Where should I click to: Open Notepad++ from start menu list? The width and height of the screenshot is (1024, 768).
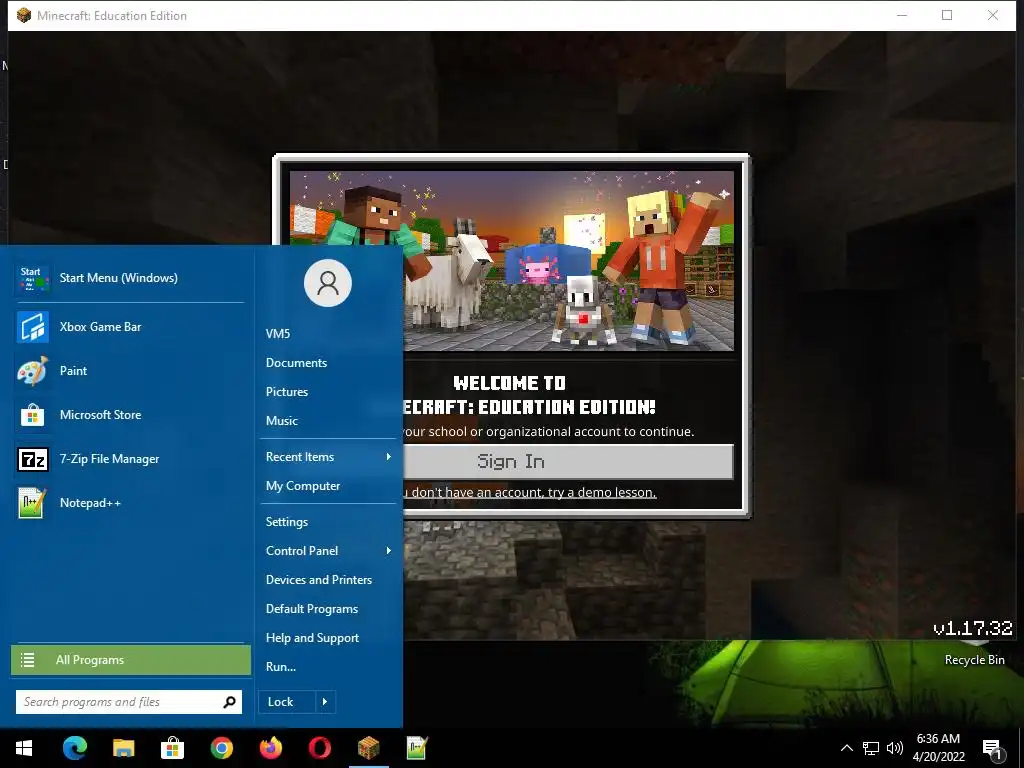129,503
